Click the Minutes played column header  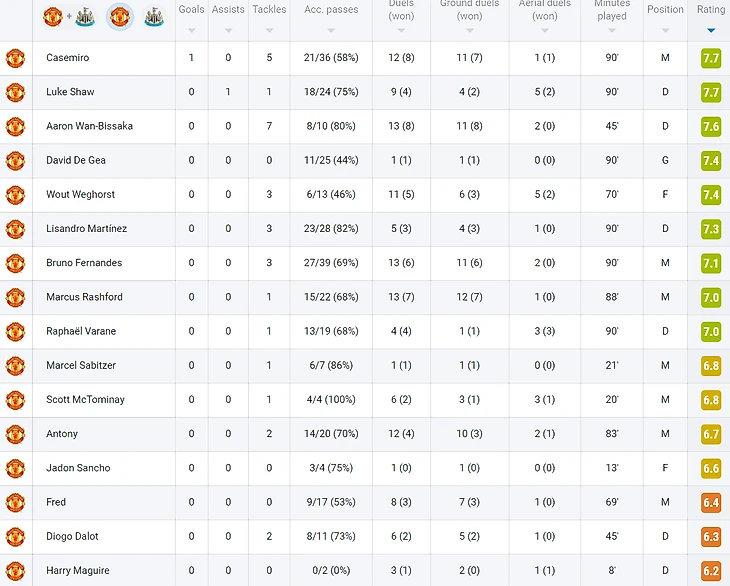(612, 10)
